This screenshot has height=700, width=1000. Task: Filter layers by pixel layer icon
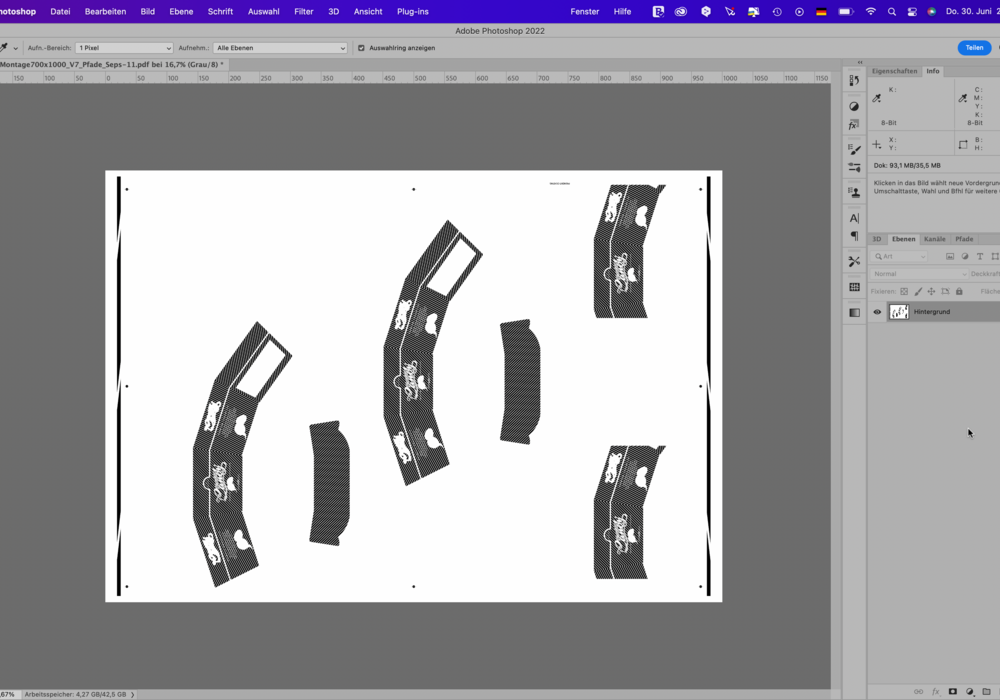[950, 256]
